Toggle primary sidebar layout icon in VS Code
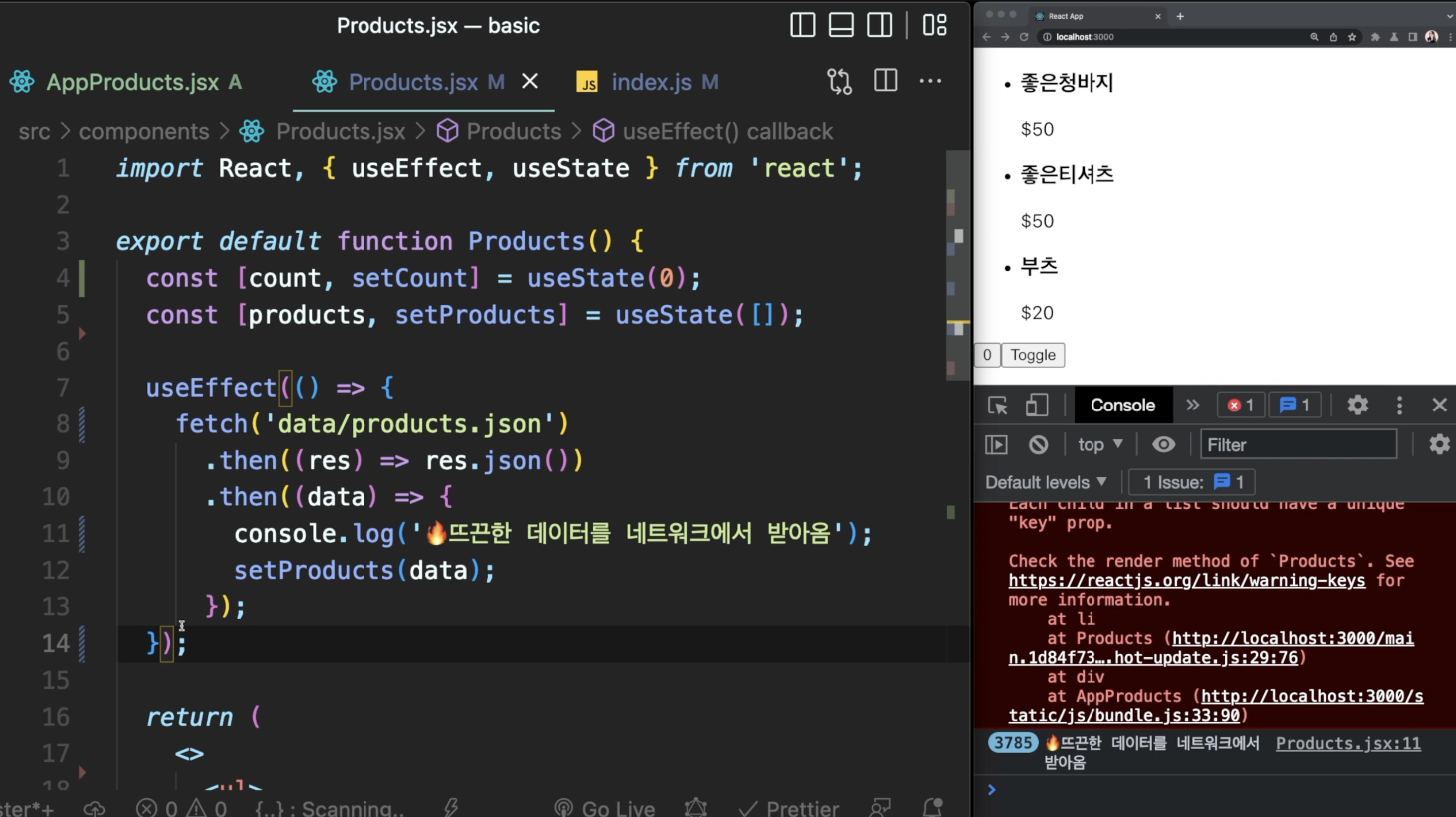 click(x=803, y=25)
